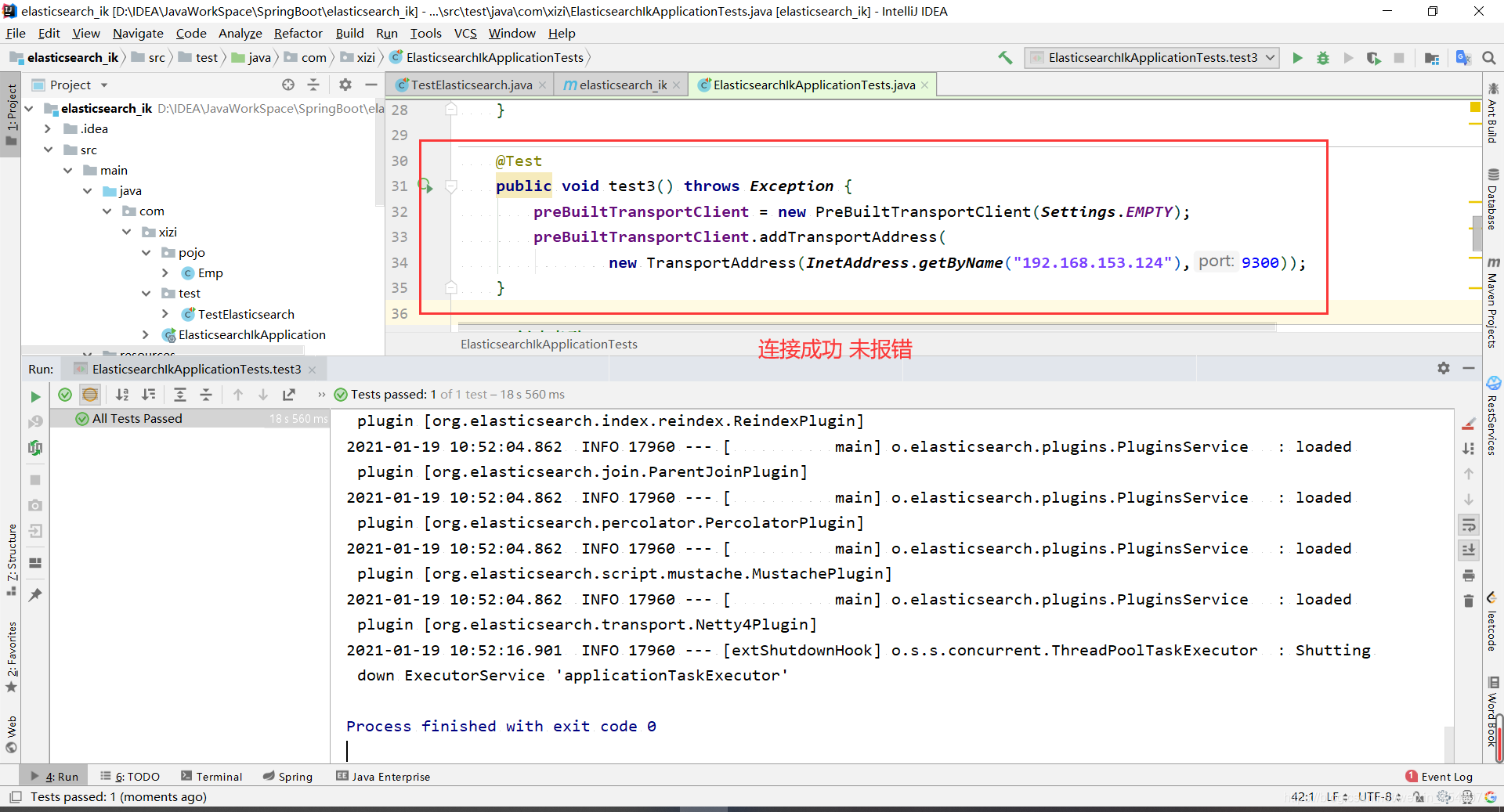Viewport: 1504px width, 812px height.
Task: Print the console output
Action: 1469,576
